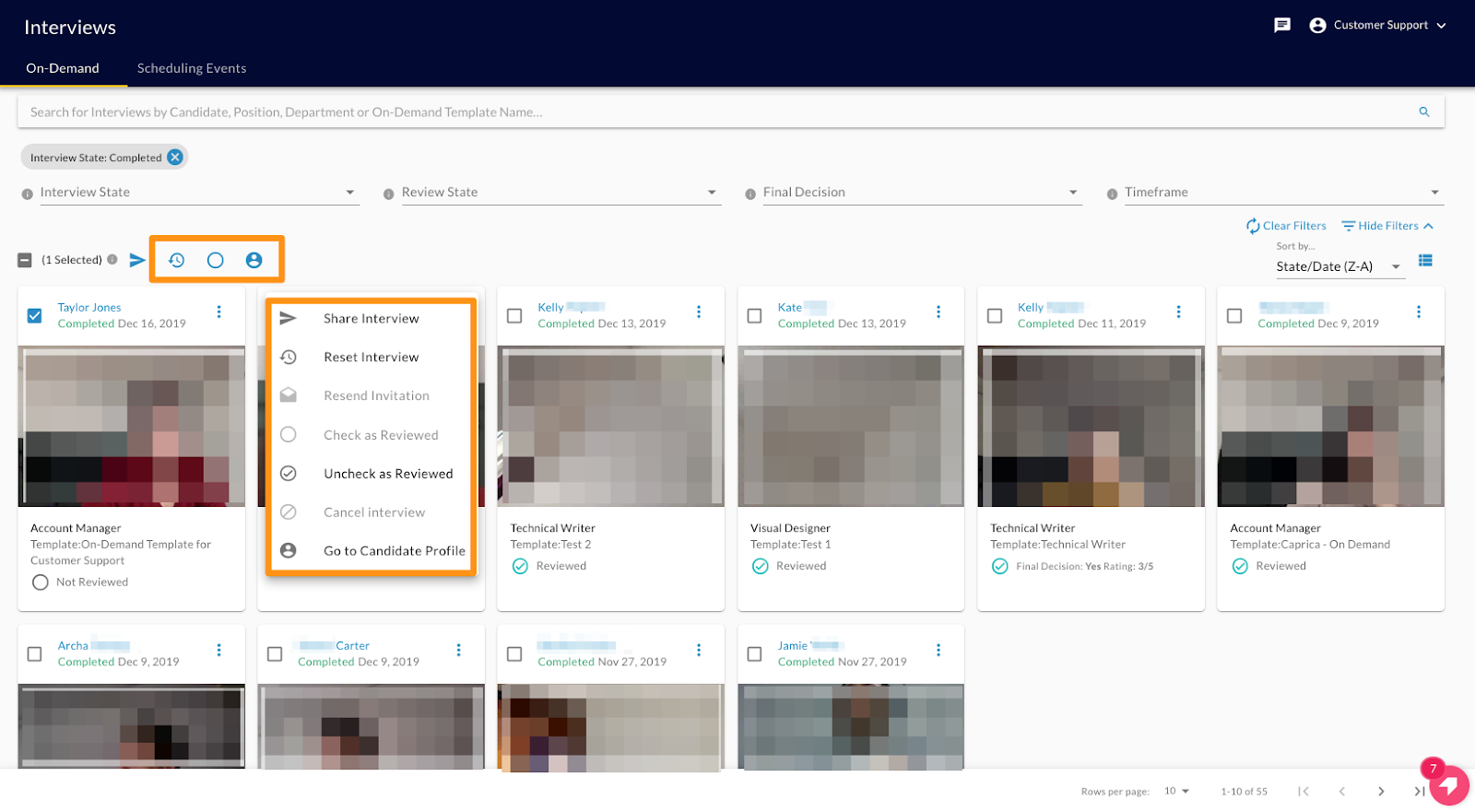1475x812 pixels.
Task: Expand the Timeframe dropdown
Action: (x=1283, y=193)
